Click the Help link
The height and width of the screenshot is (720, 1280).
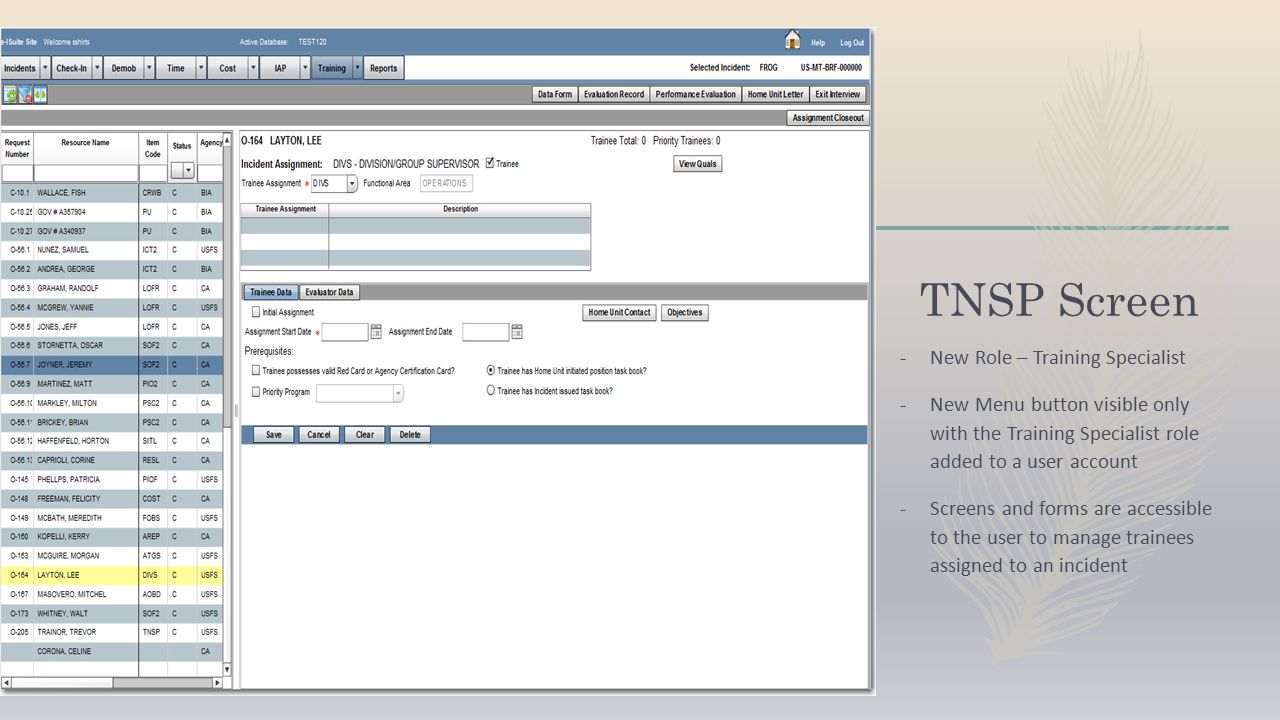[818, 43]
